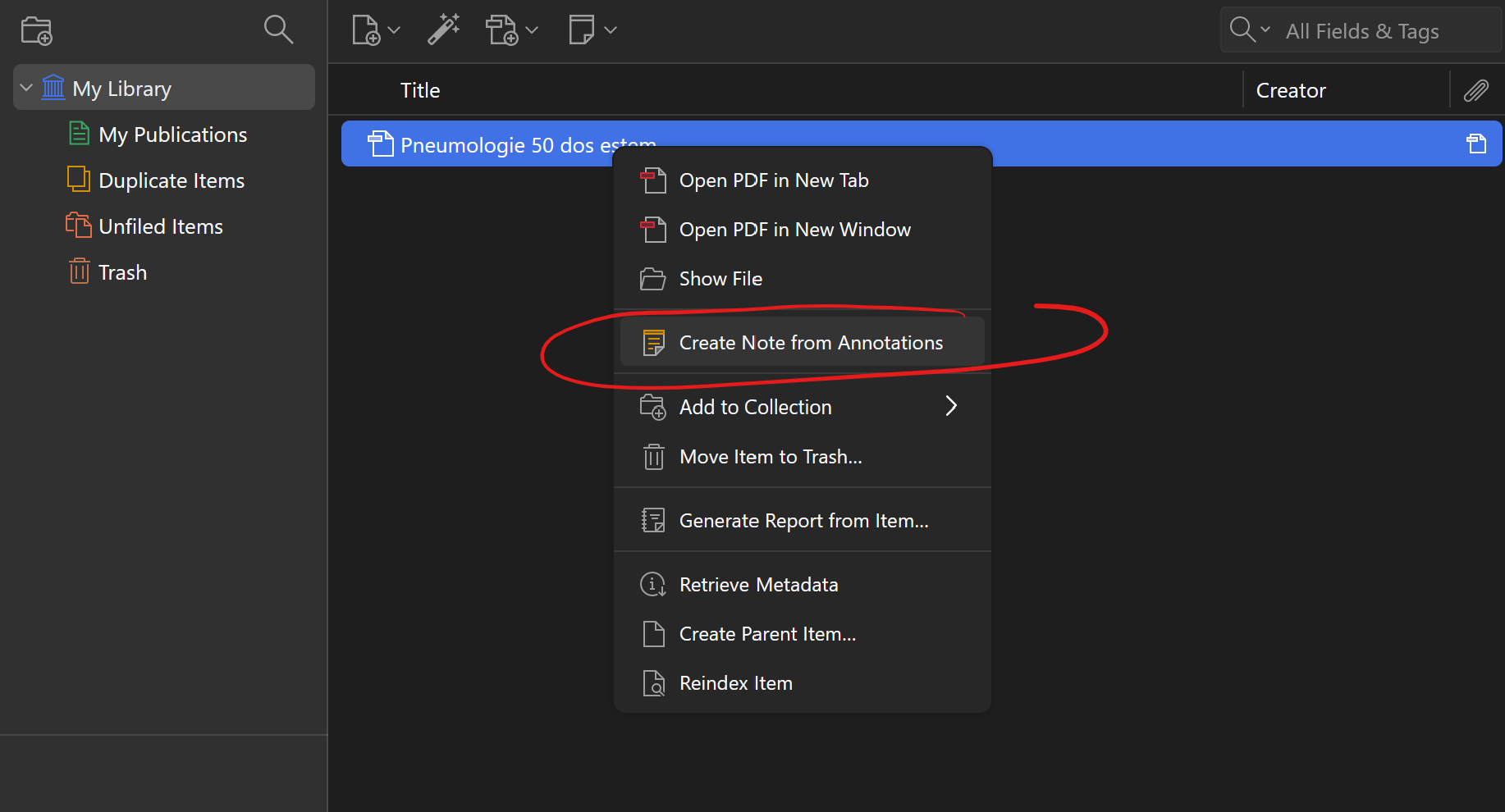Click the Add Item by Identifier wand
The width and height of the screenshot is (1505, 812).
(x=444, y=30)
